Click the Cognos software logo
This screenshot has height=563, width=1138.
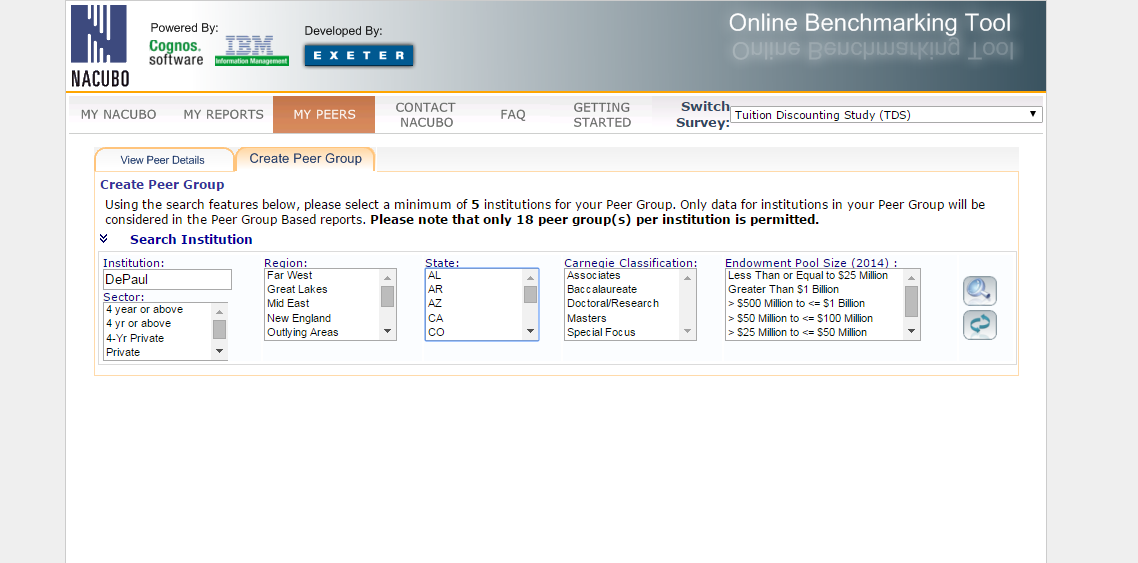pyautogui.click(x=175, y=52)
